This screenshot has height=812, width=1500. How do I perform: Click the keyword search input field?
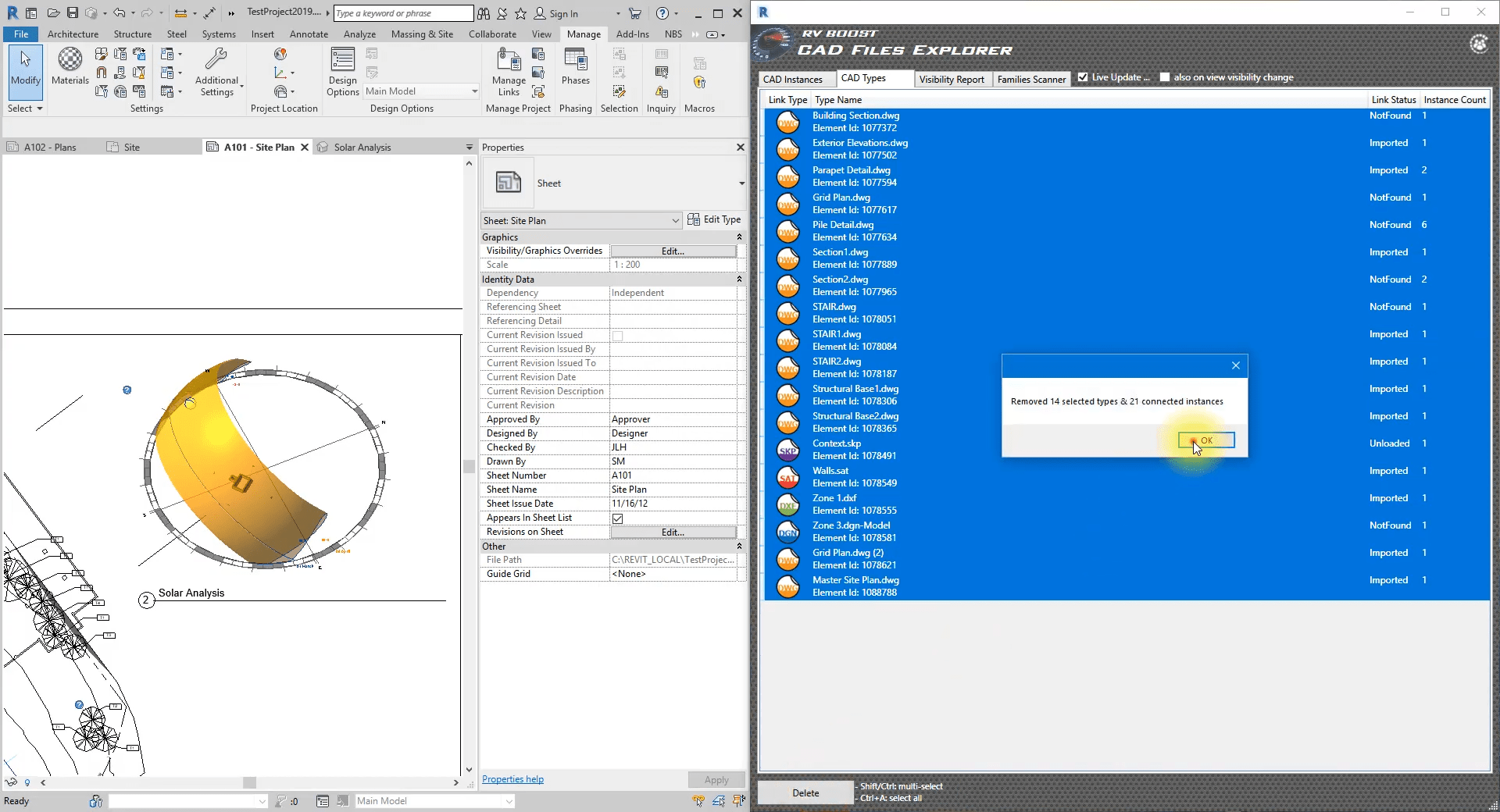pos(403,13)
